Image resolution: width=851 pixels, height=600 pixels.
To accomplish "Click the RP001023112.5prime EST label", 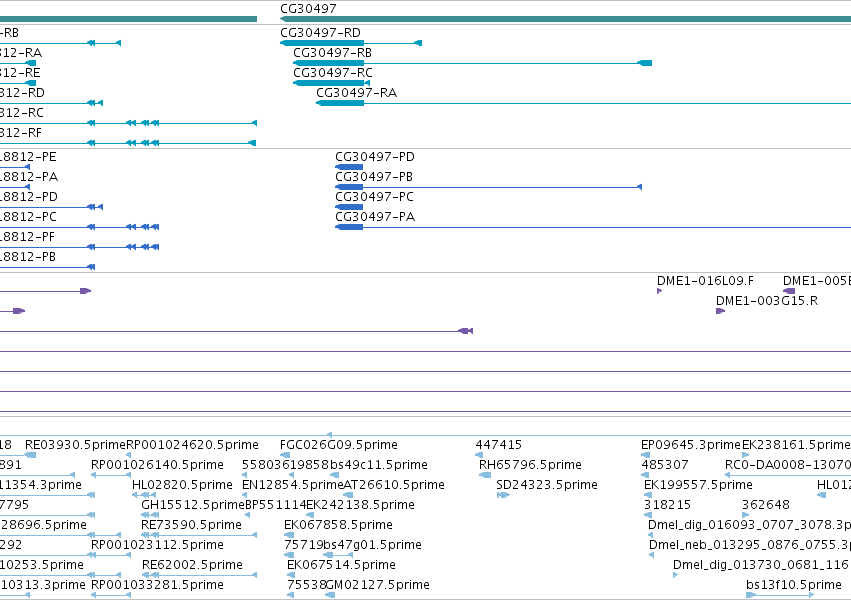I will (x=157, y=545).
